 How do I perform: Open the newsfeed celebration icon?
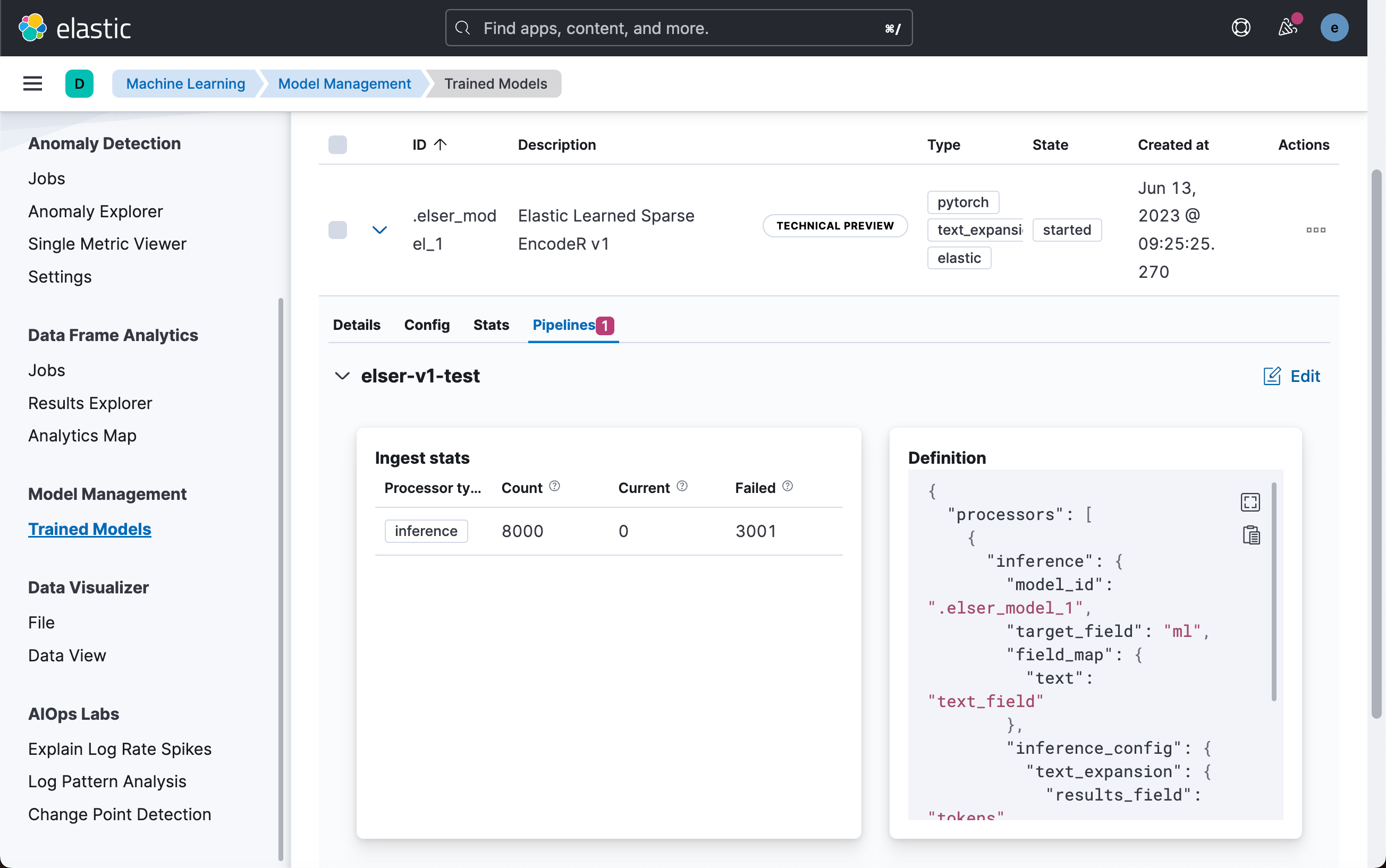pyautogui.click(x=1288, y=28)
